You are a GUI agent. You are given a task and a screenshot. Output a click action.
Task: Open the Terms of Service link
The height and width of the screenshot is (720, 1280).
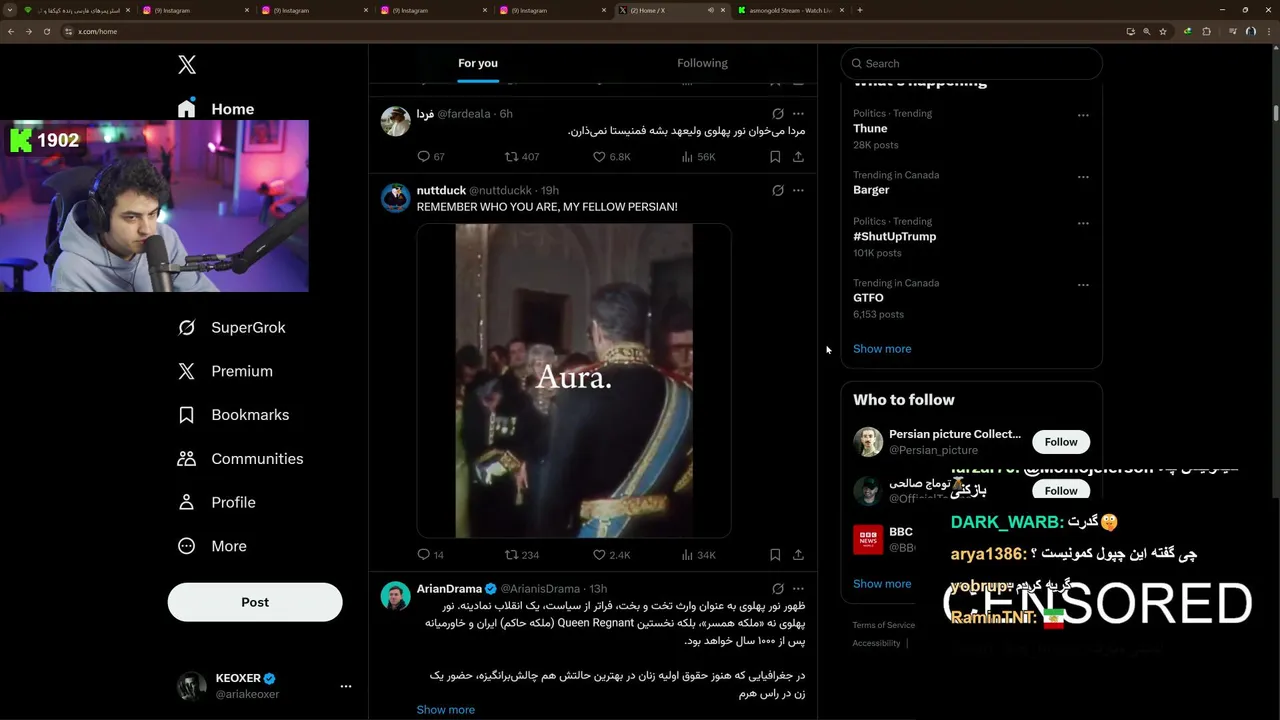(x=884, y=625)
